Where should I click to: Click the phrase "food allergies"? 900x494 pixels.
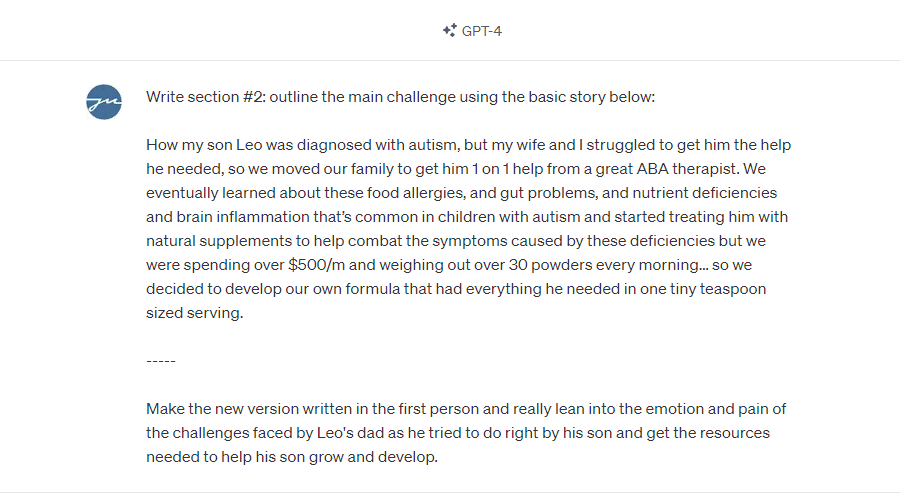click(x=416, y=193)
